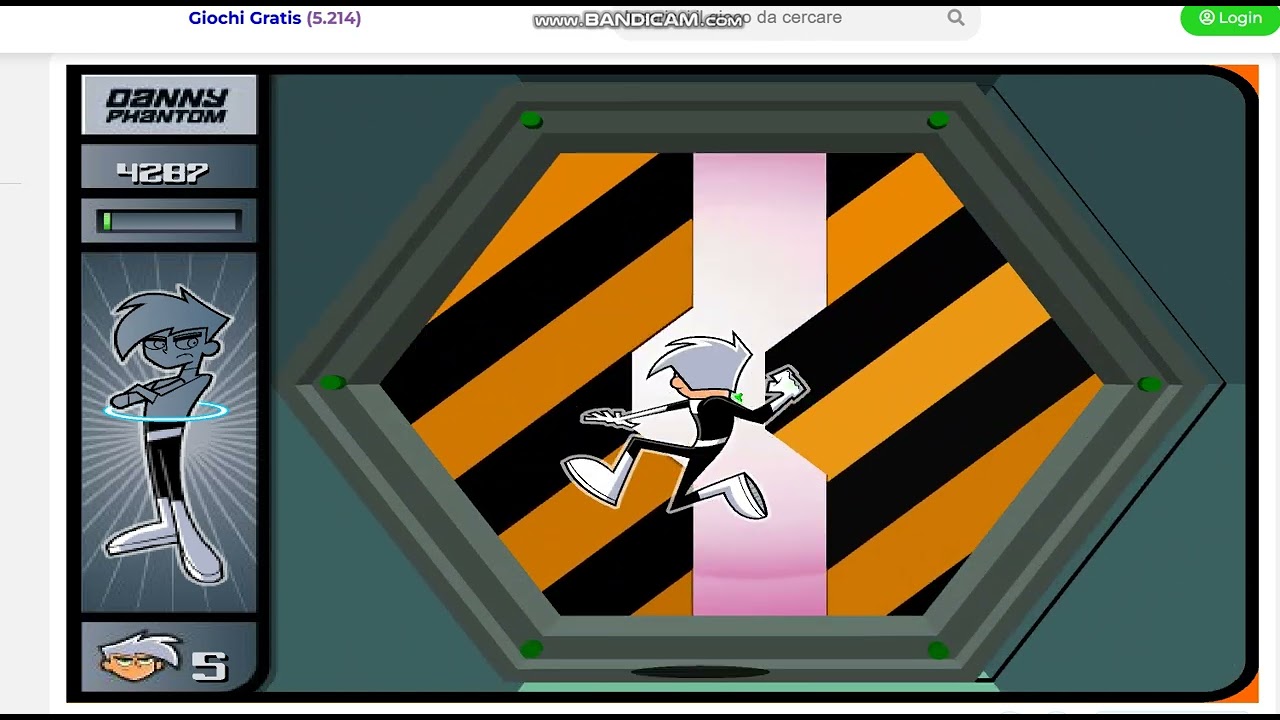Viewport: 1280px width, 720px height.
Task: Click the green energy bar
Action: click(x=169, y=221)
